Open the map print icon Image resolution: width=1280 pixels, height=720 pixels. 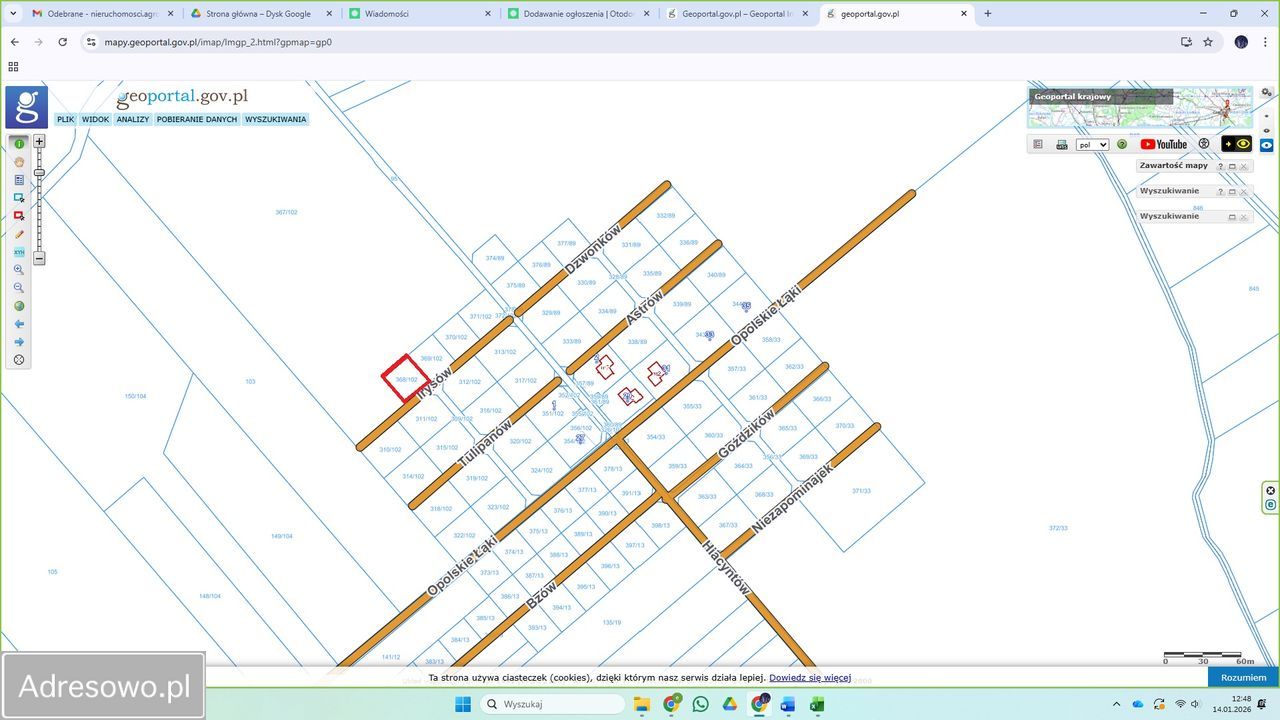click(x=1062, y=145)
